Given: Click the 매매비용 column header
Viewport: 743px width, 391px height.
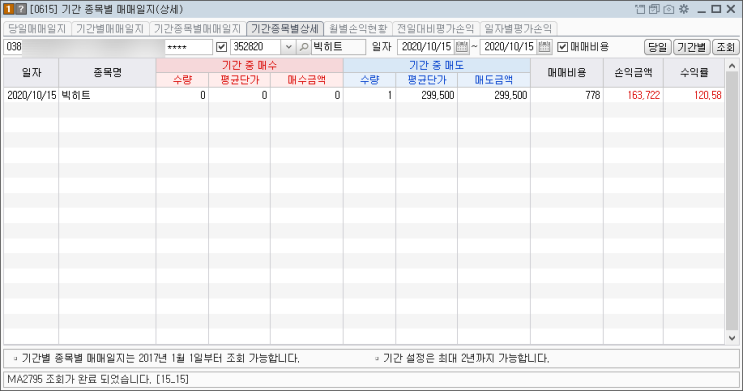Looking at the screenshot, I should [567, 73].
